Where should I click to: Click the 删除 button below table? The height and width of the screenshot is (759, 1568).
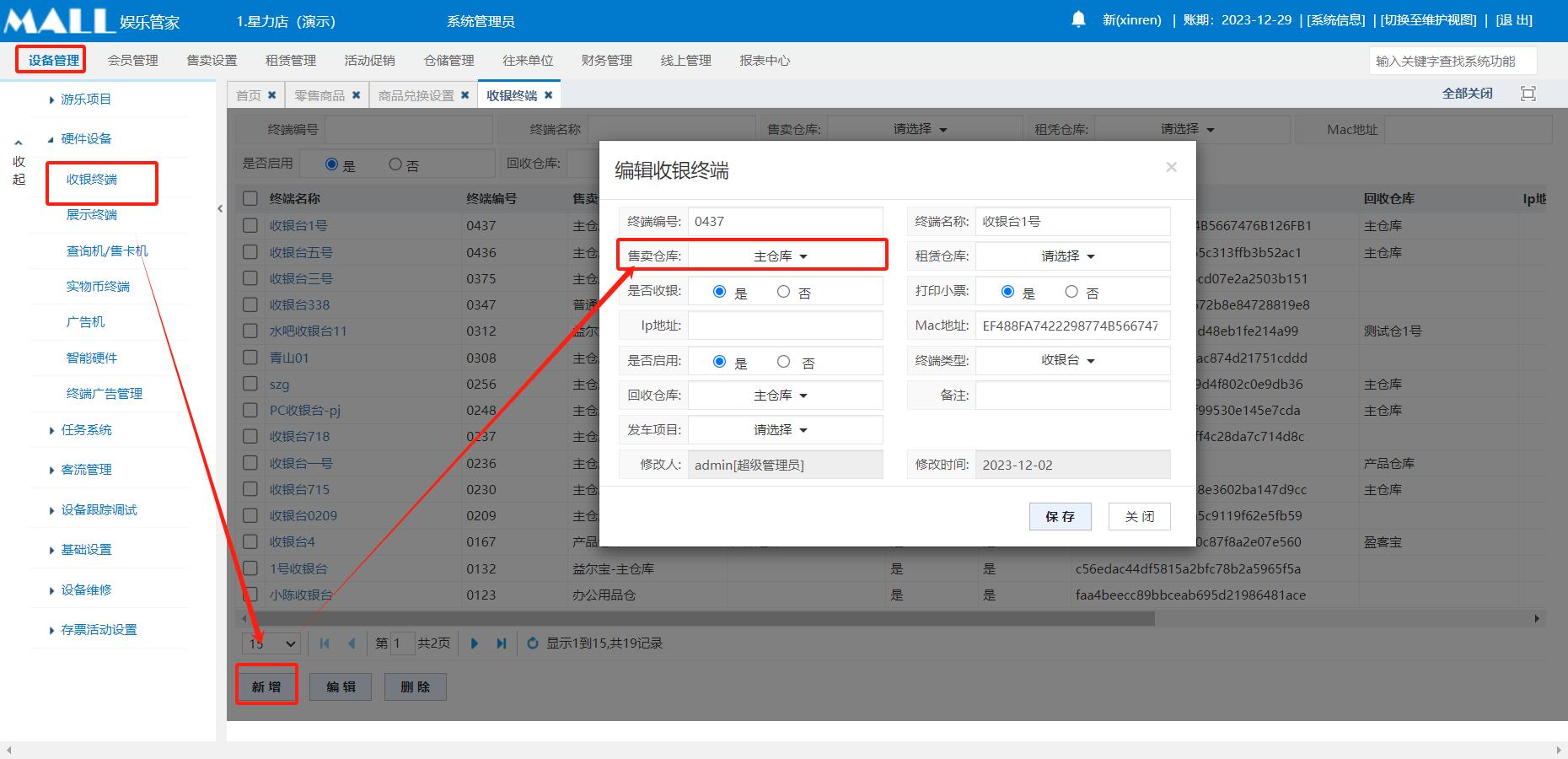415,686
